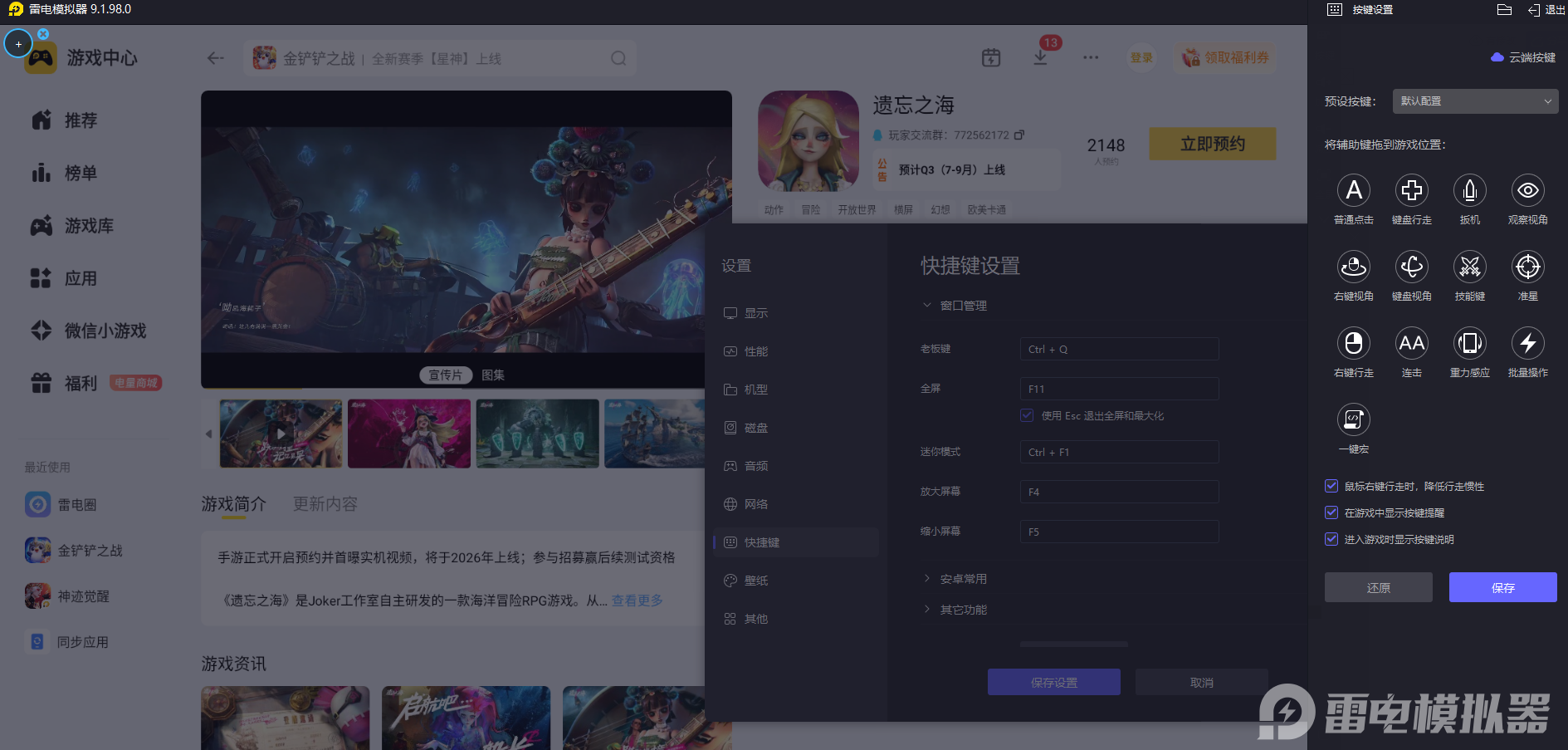Toggle 鼠标右键行走时，降低行走惯性 checkbox
This screenshot has height=750, width=1568.
pyautogui.click(x=1331, y=486)
